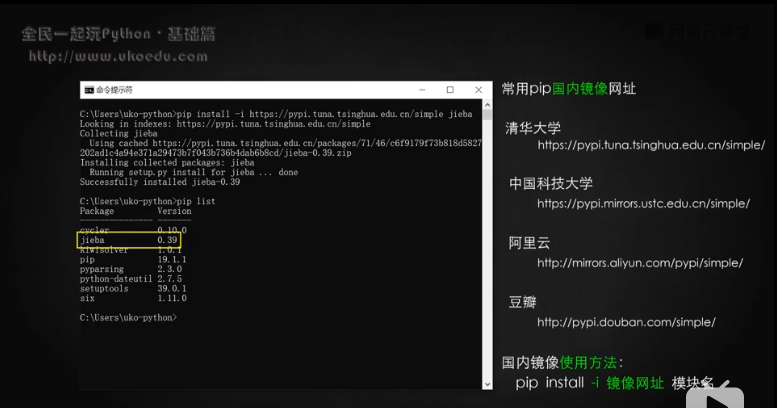The width and height of the screenshot is (777, 408).
Task: Click the 豆瓣 heading
Action: 522,302
